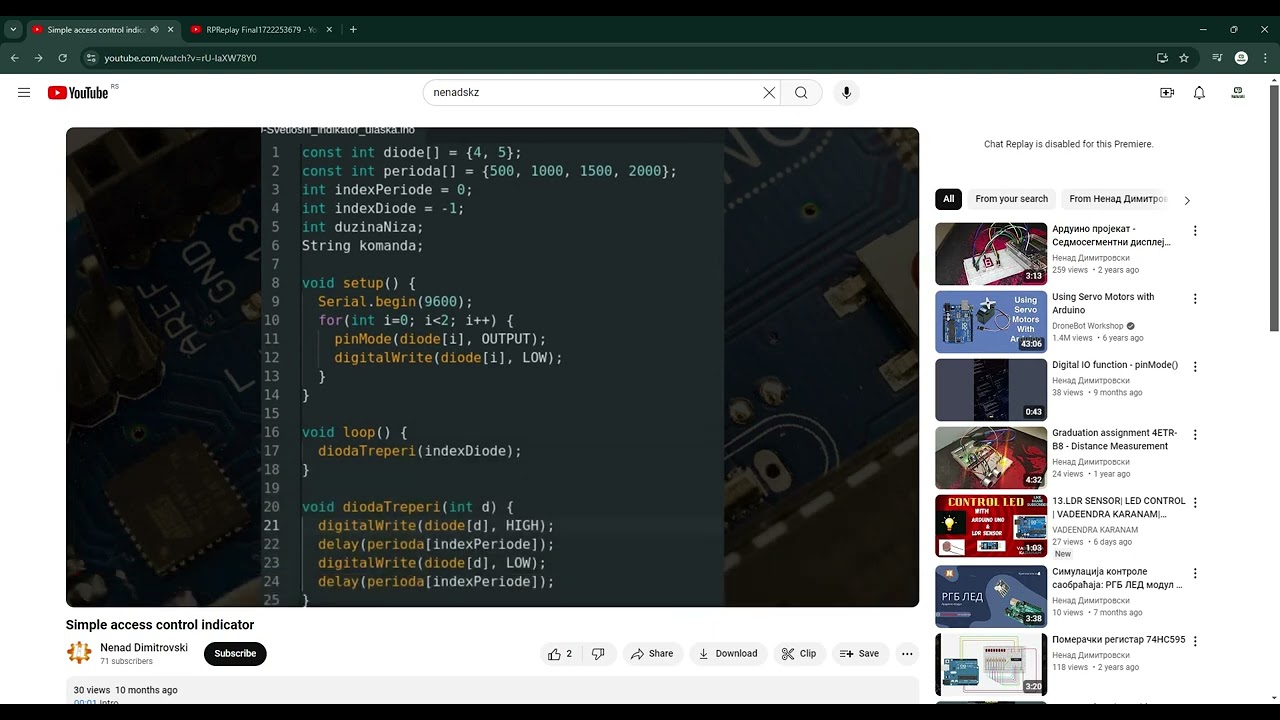Share this video

(653, 654)
